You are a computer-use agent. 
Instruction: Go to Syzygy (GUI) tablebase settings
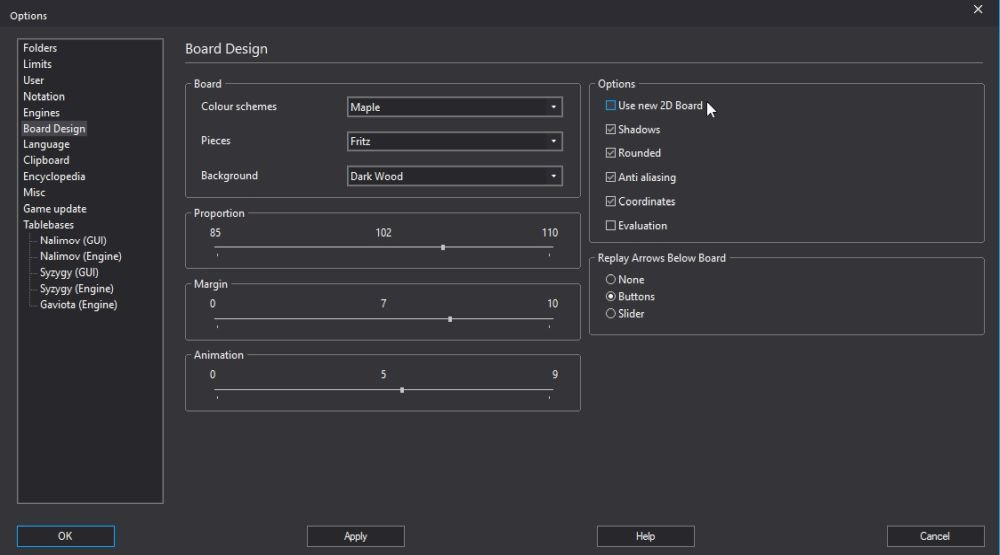pyautogui.click(x=69, y=272)
